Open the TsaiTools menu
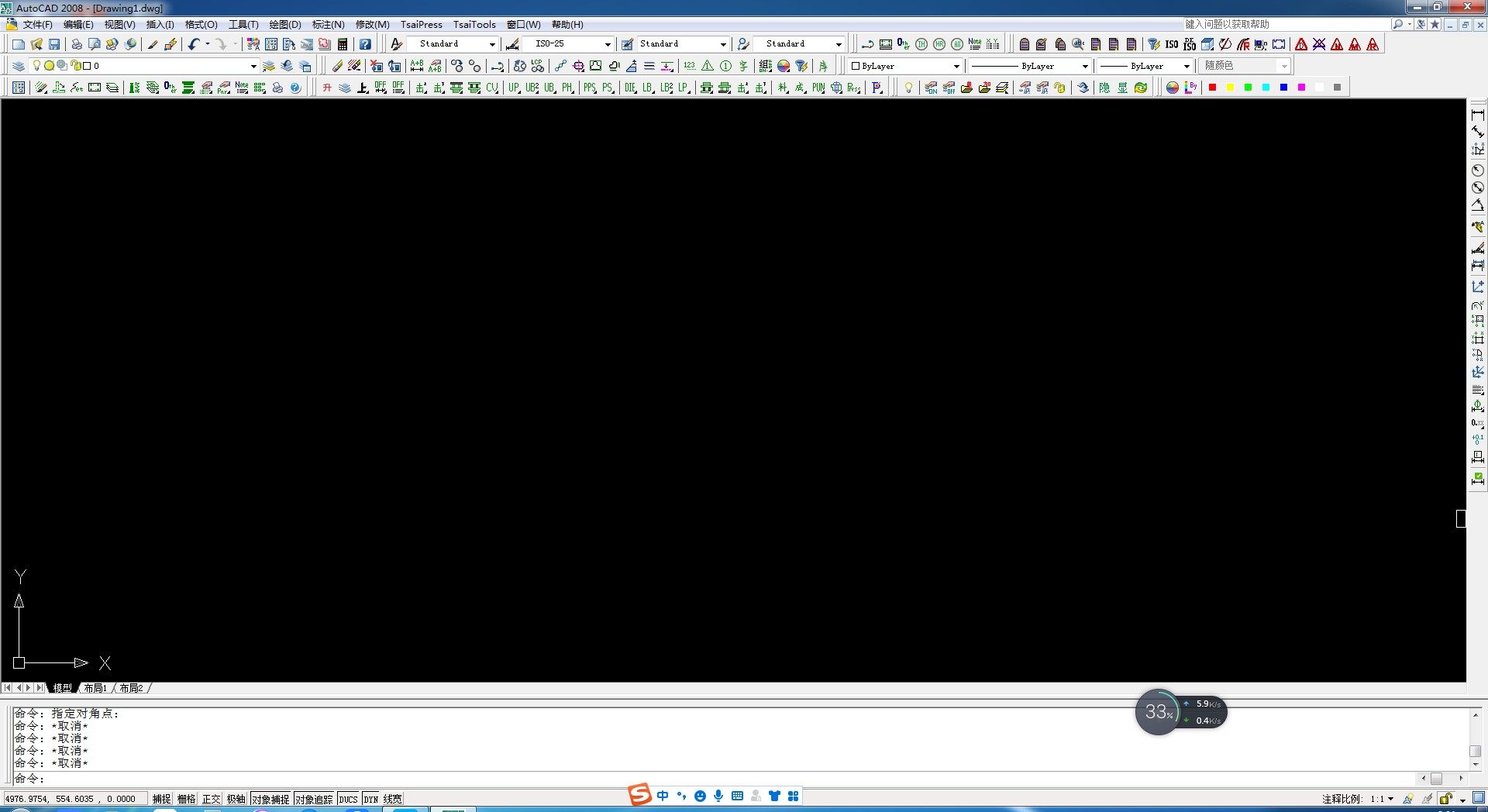The height and width of the screenshot is (812, 1488). point(474,25)
